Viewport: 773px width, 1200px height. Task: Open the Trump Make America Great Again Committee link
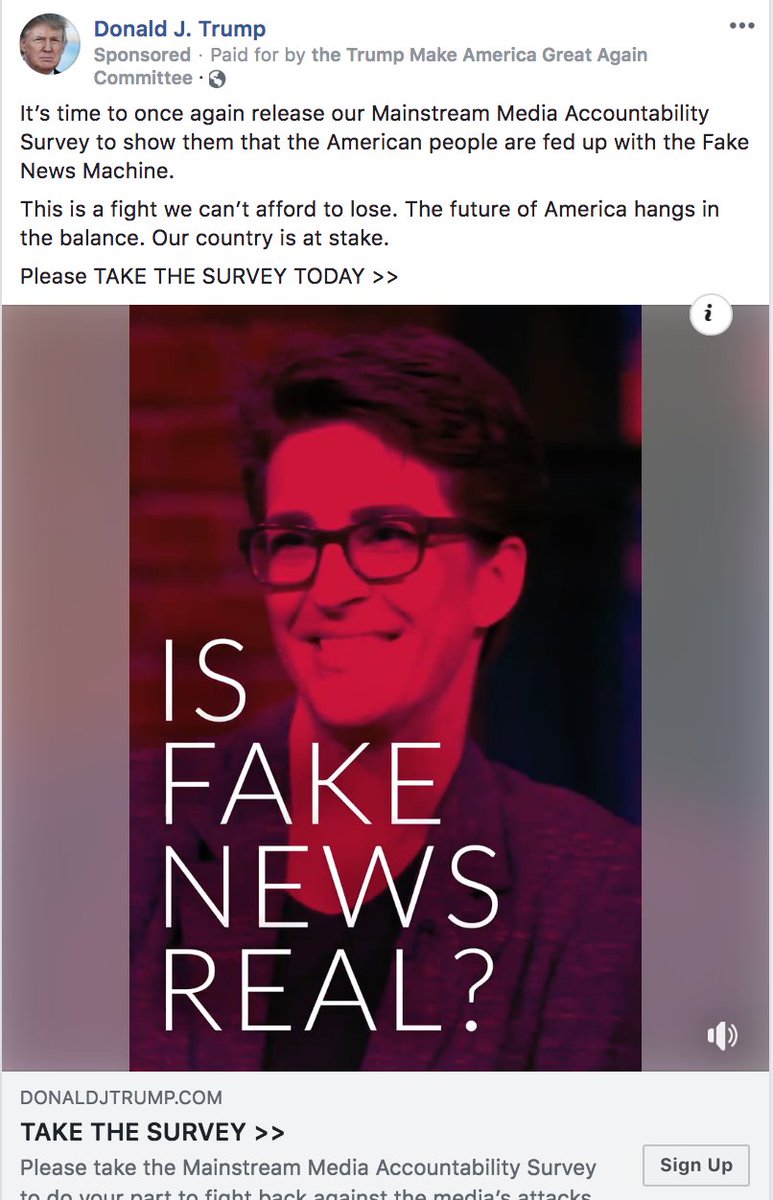pos(371,66)
